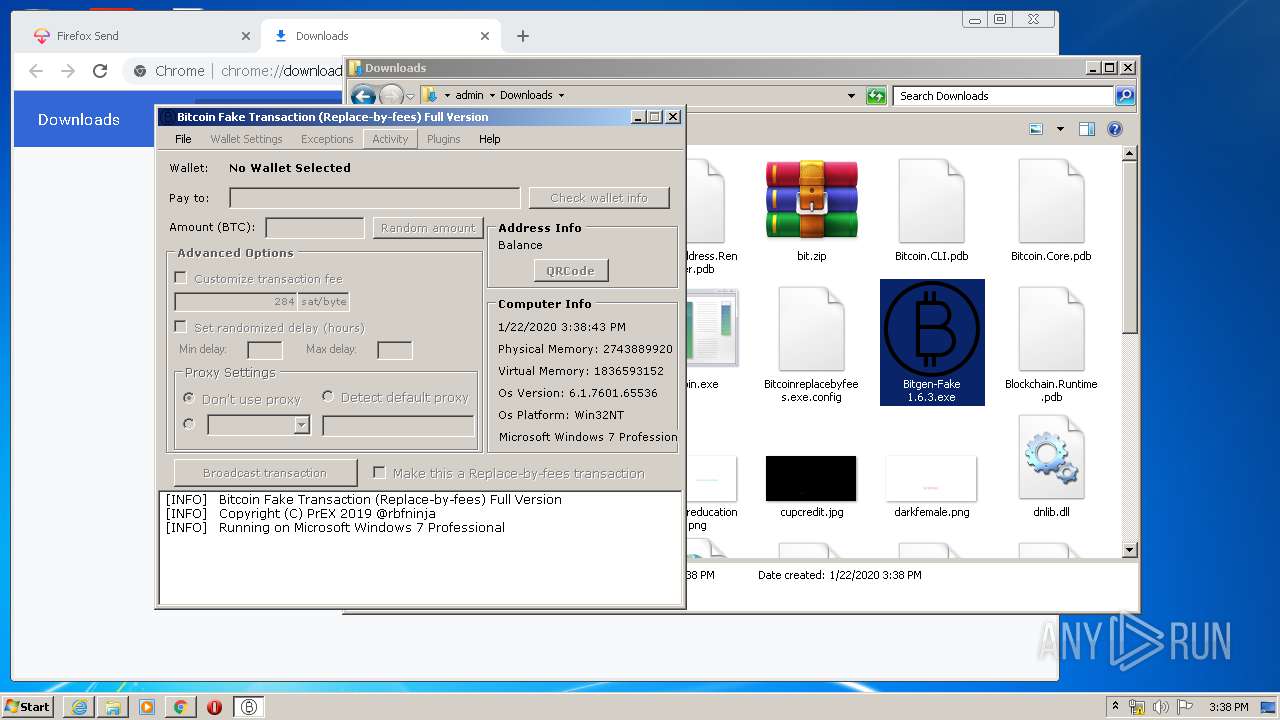Open new Chrome tab
1280x720 pixels.
point(523,36)
